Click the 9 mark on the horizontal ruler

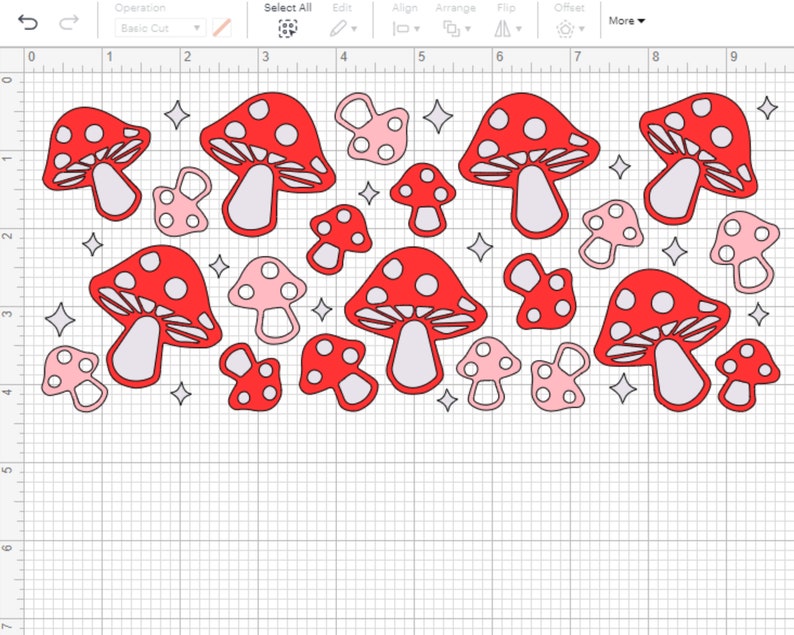pyautogui.click(x=734, y=57)
